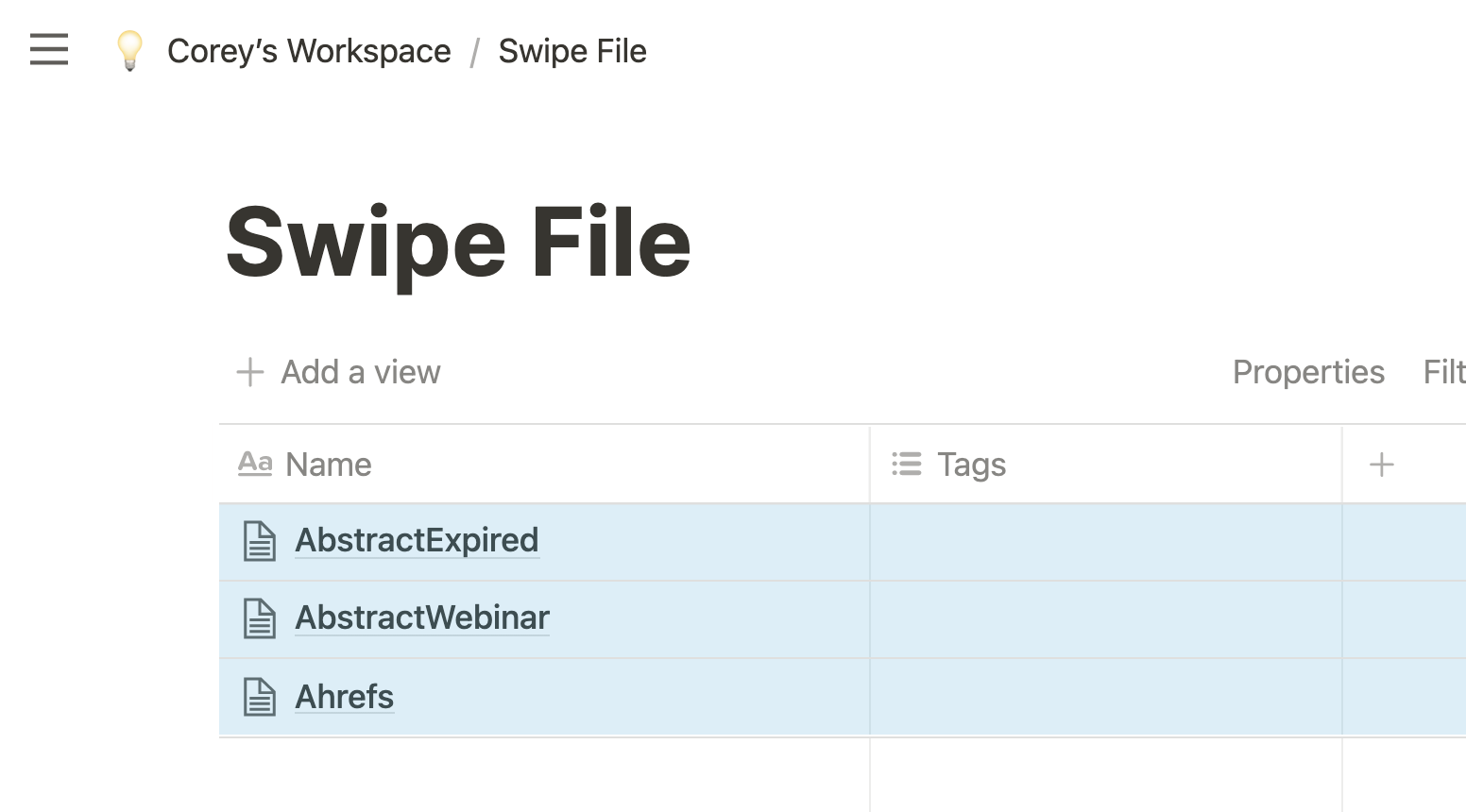The width and height of the screenshot is (1466, 812).
Task: Navigate to Corey's Workspace breadcrumb
Action: (309, 51)
